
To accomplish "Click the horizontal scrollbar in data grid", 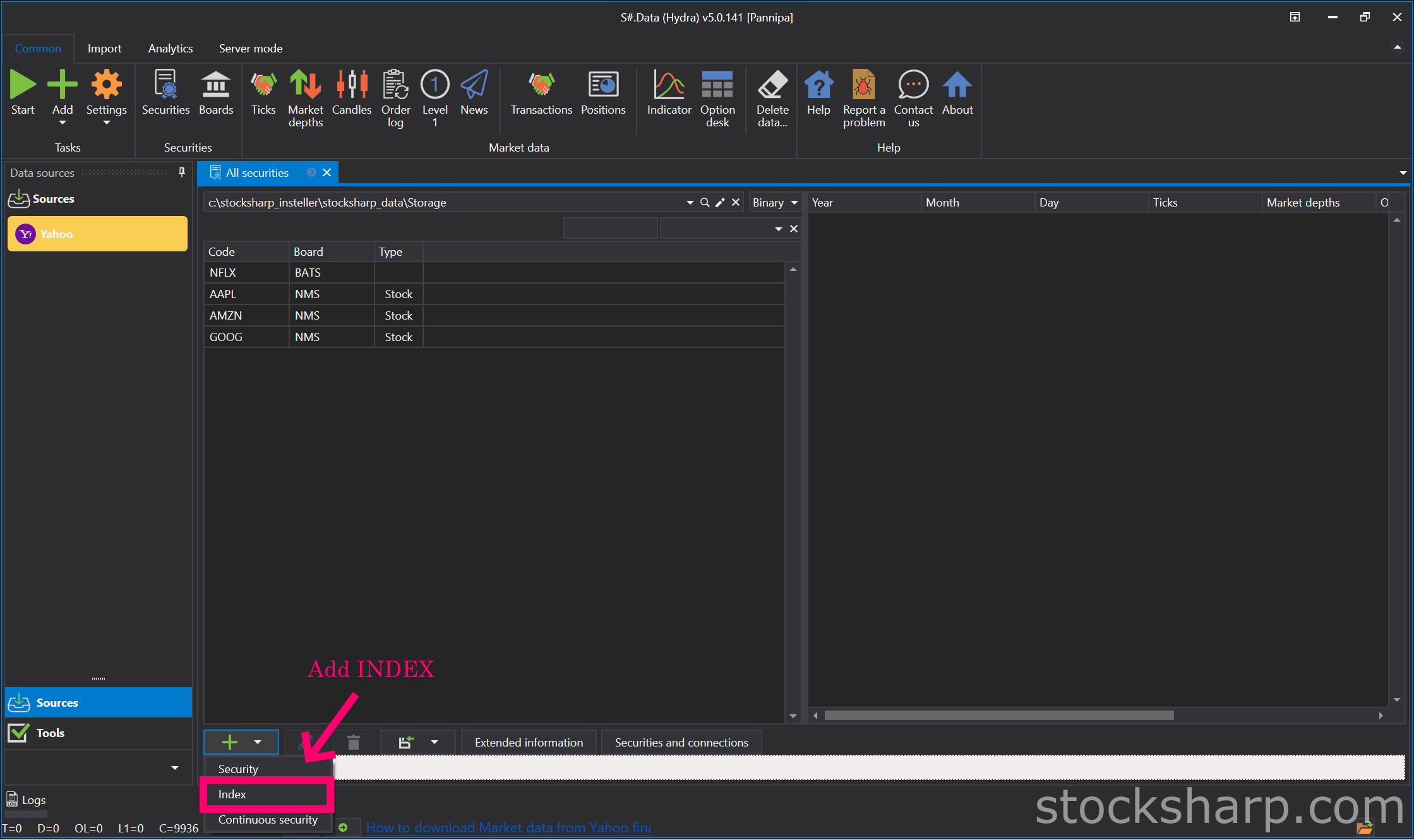I will point(998,716).
